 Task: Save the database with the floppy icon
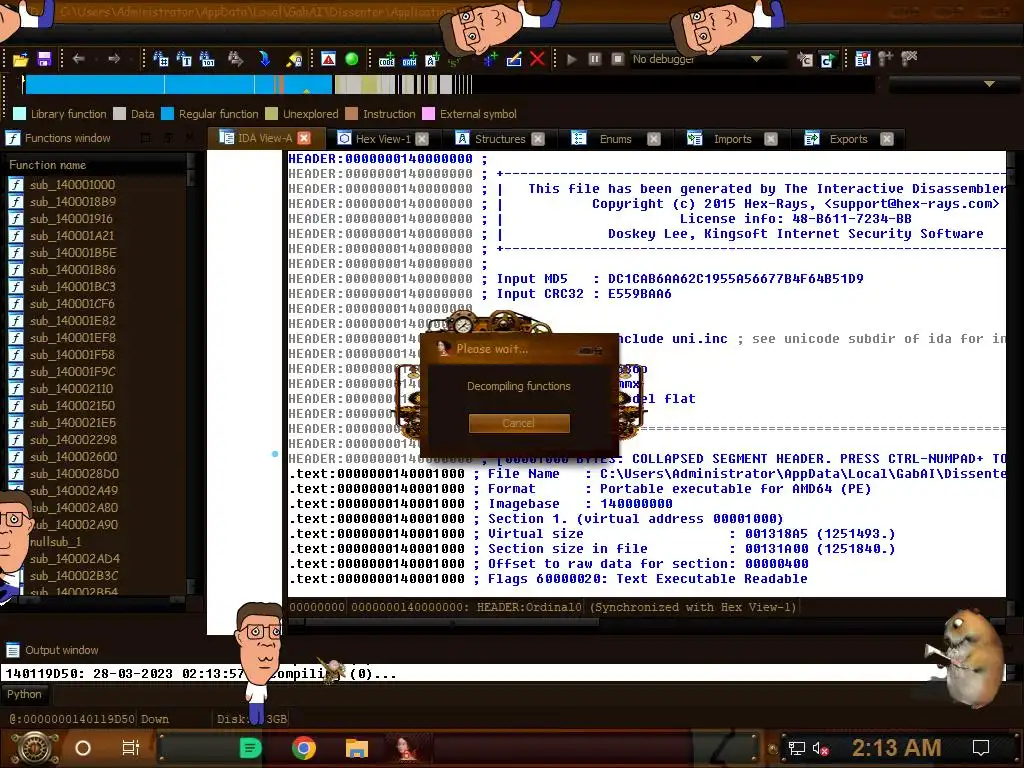pos(44,59)
